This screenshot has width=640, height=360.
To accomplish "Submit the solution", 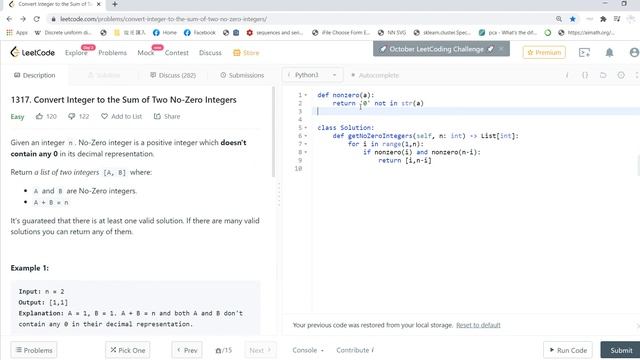I will (621, 350).
